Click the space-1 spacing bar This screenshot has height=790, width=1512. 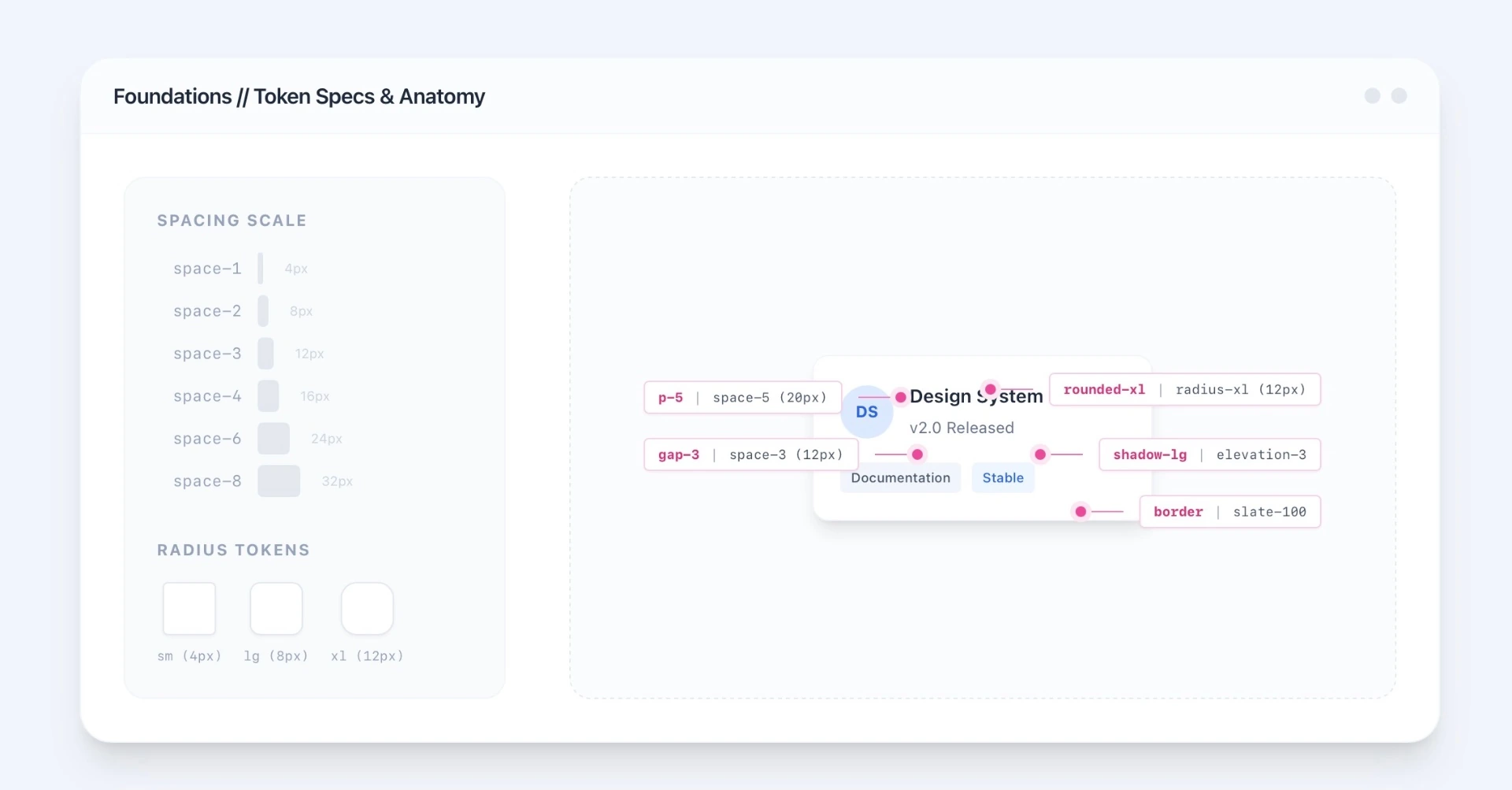(x=261, y=269)
